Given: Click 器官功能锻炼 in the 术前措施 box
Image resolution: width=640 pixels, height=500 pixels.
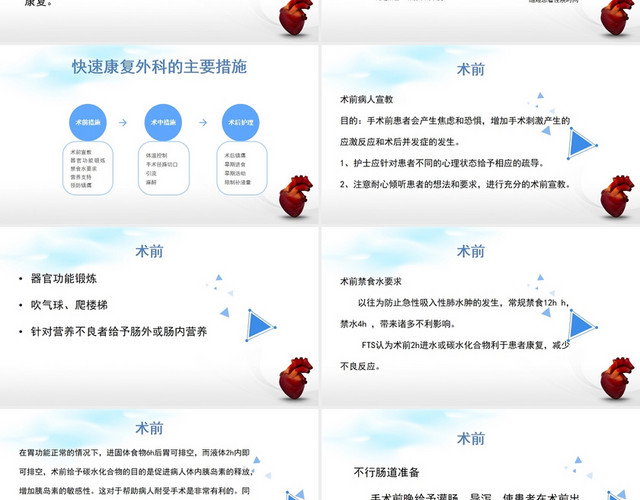Looking at the screenshot, I should click(x=88, y=160).
